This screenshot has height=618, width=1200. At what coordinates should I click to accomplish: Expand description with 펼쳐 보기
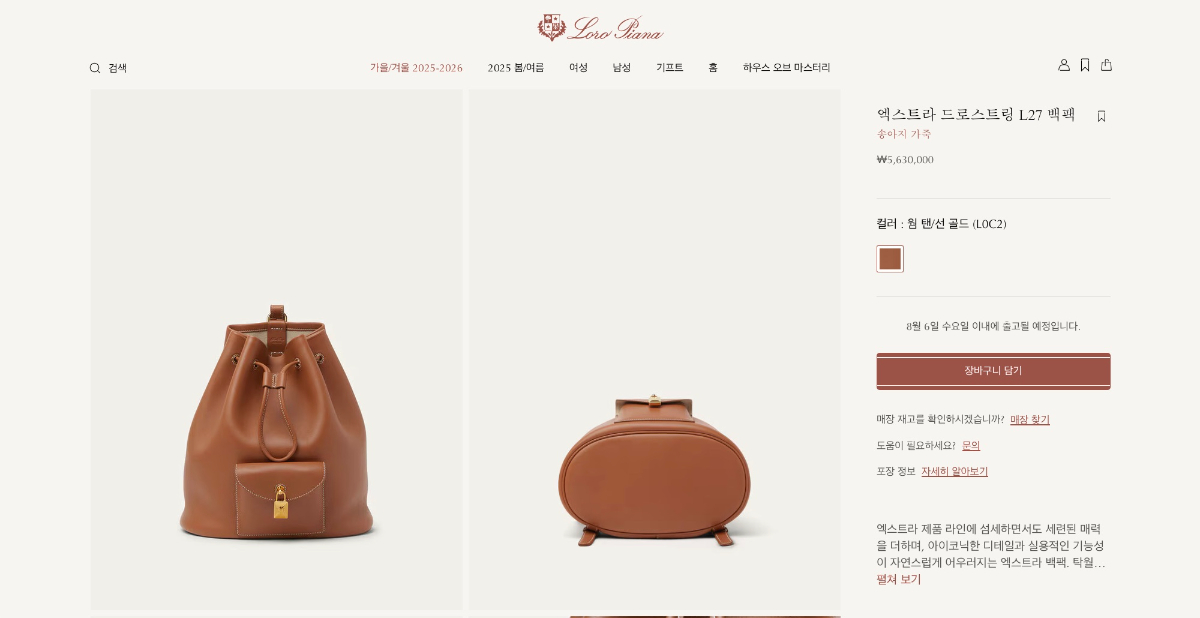click(x=899, y=580)
